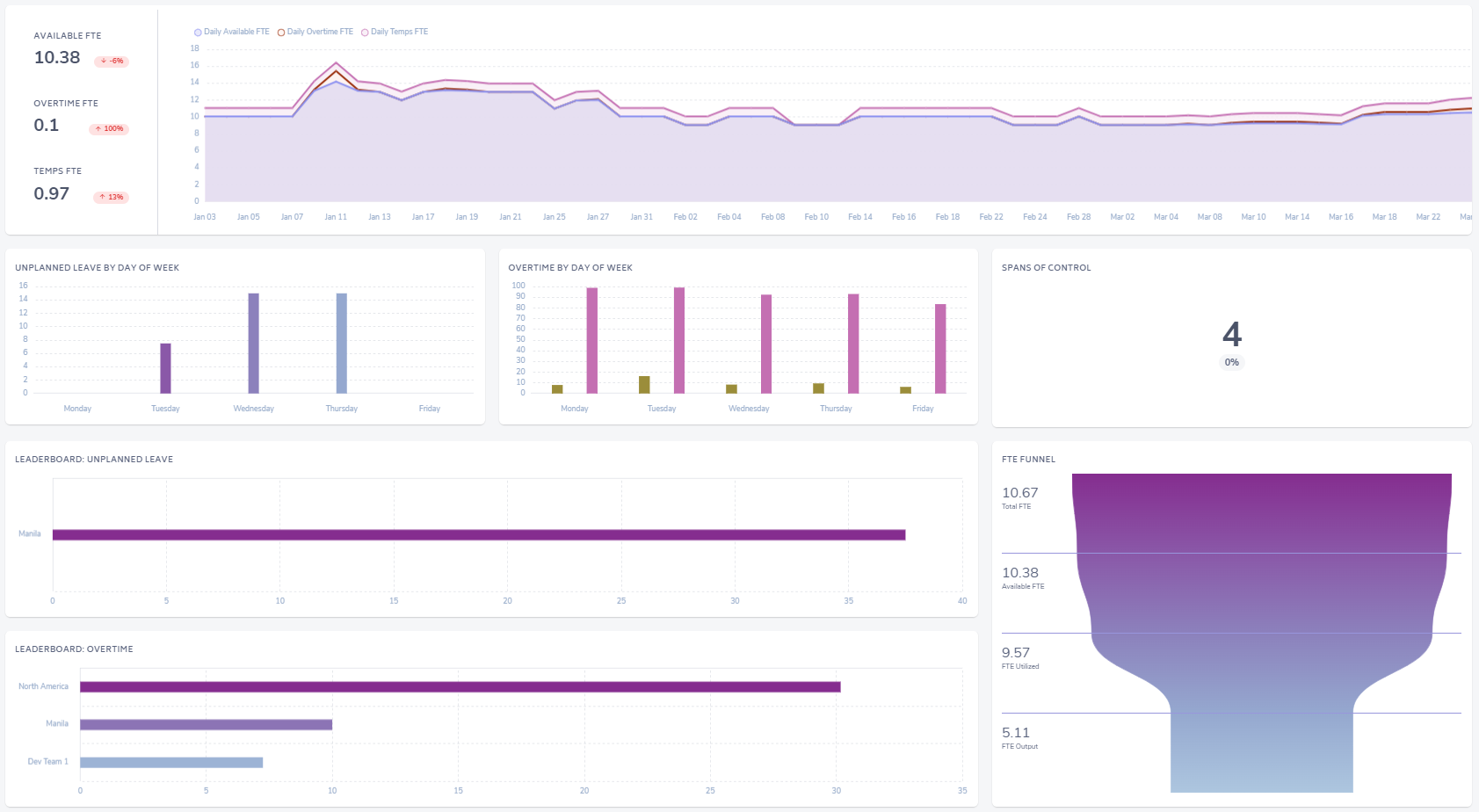Click the narrow bottom stem of the FTE funnel
Screen dimensions: 1479x812
coord(1262,752)
